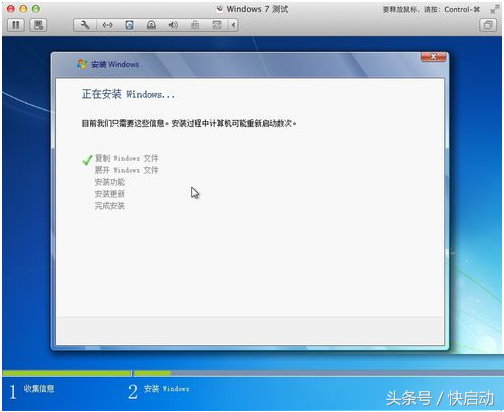
Task: Click the '安装功能' step text
Action: click(x=110, y=182)
